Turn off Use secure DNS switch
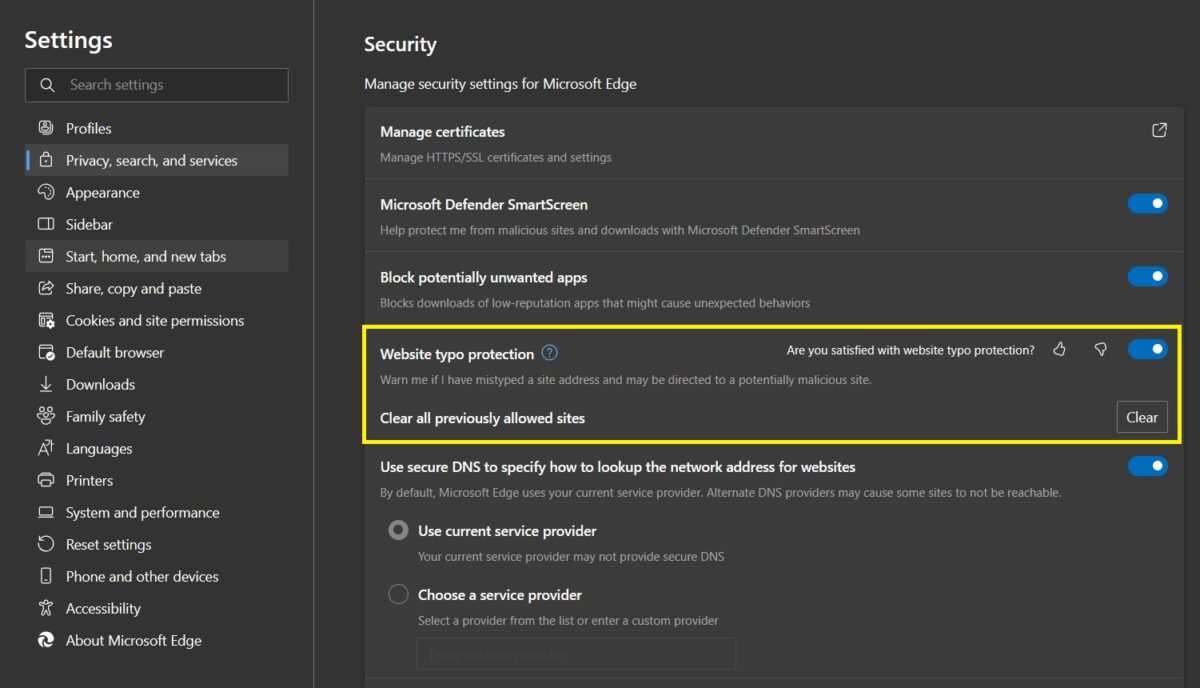Viewport: 1200px width, 688px height. pos(1148,466)
